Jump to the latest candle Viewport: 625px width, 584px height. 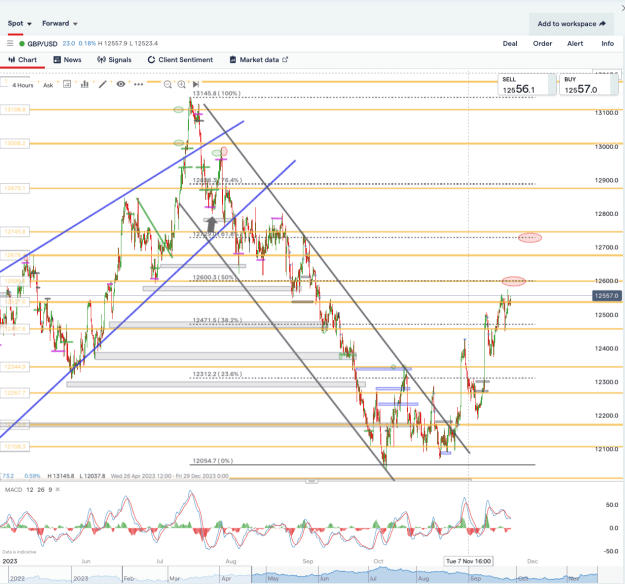tap(196, 84)
